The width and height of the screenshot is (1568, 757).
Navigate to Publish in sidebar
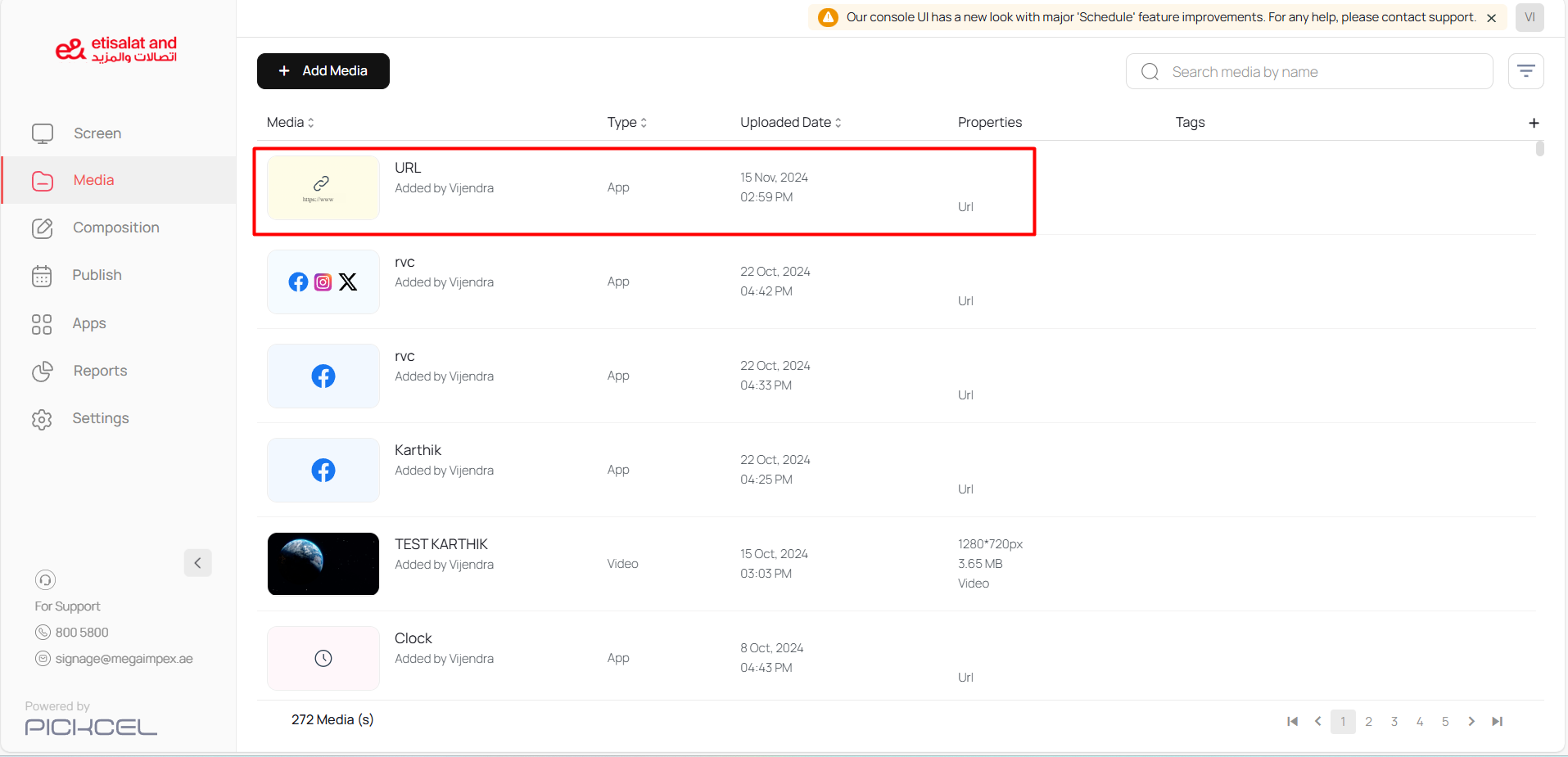[x=97, y=275]
